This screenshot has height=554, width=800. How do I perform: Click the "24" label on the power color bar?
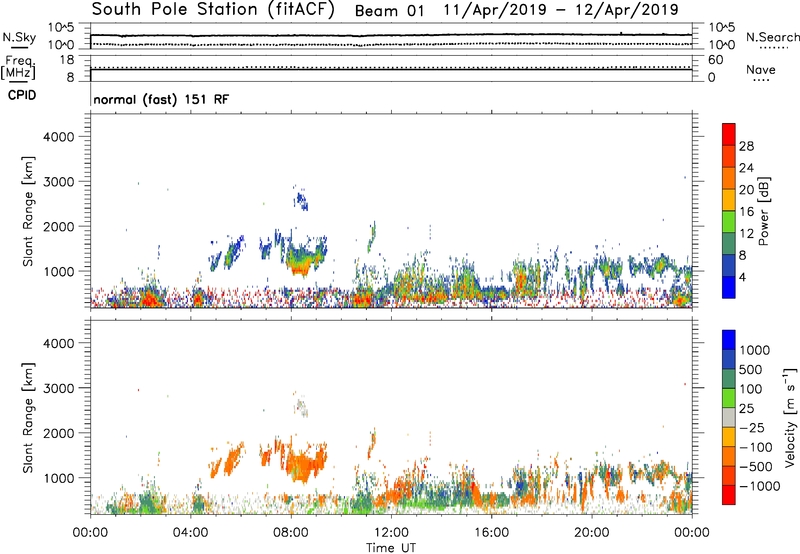tap(746, 168)
